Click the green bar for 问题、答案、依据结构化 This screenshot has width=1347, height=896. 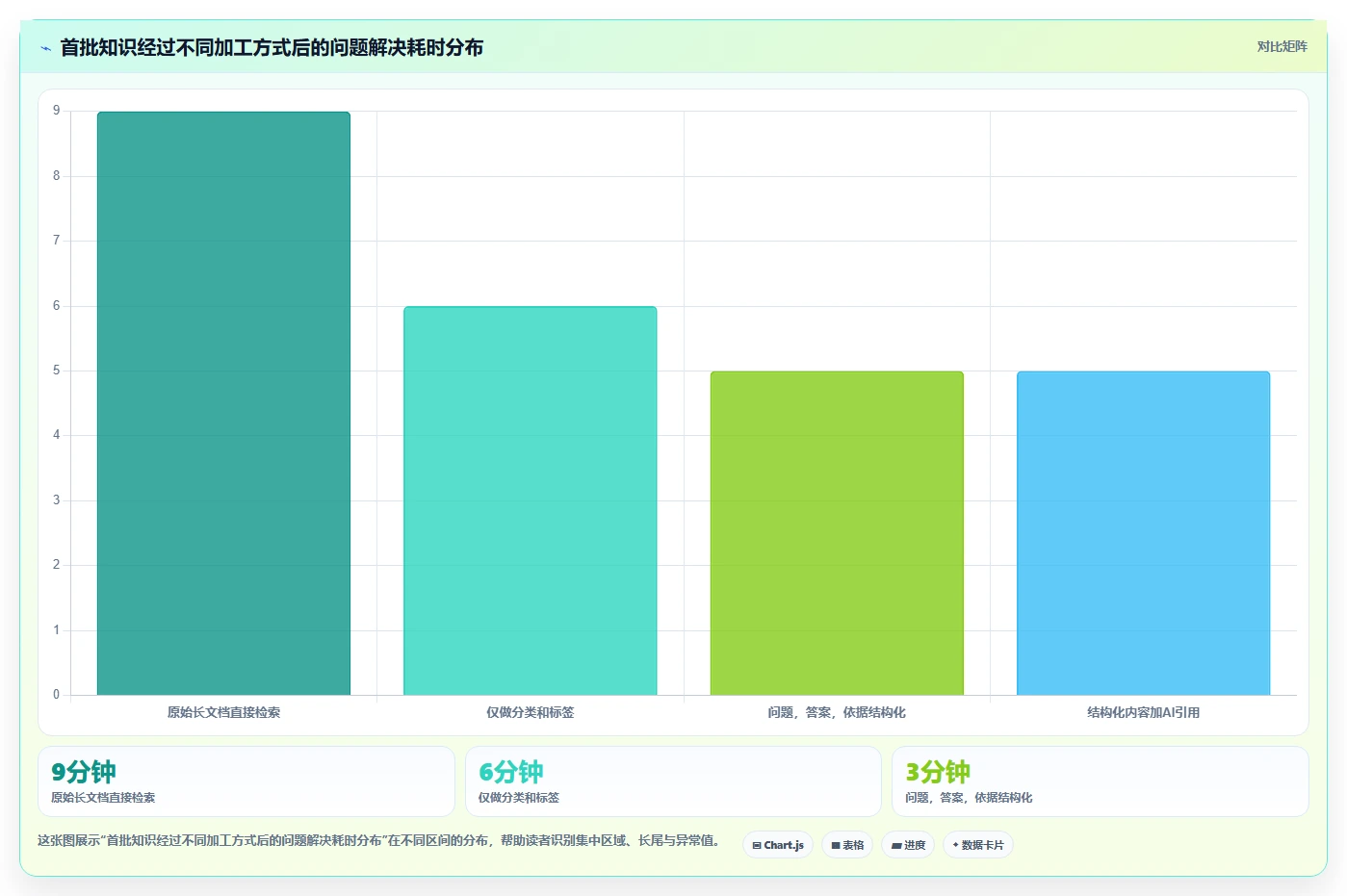[x=837, y=533]
